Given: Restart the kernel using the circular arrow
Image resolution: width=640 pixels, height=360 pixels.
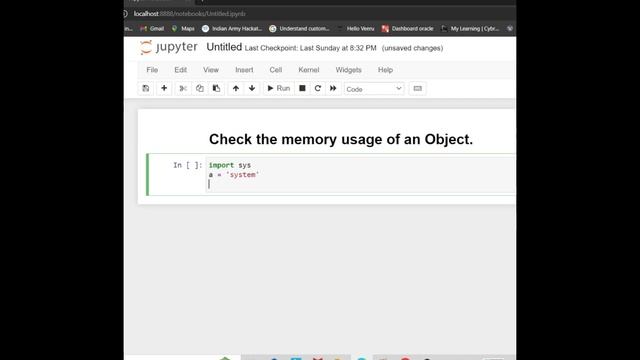Looking at the screenshot, I should point(318,89).
